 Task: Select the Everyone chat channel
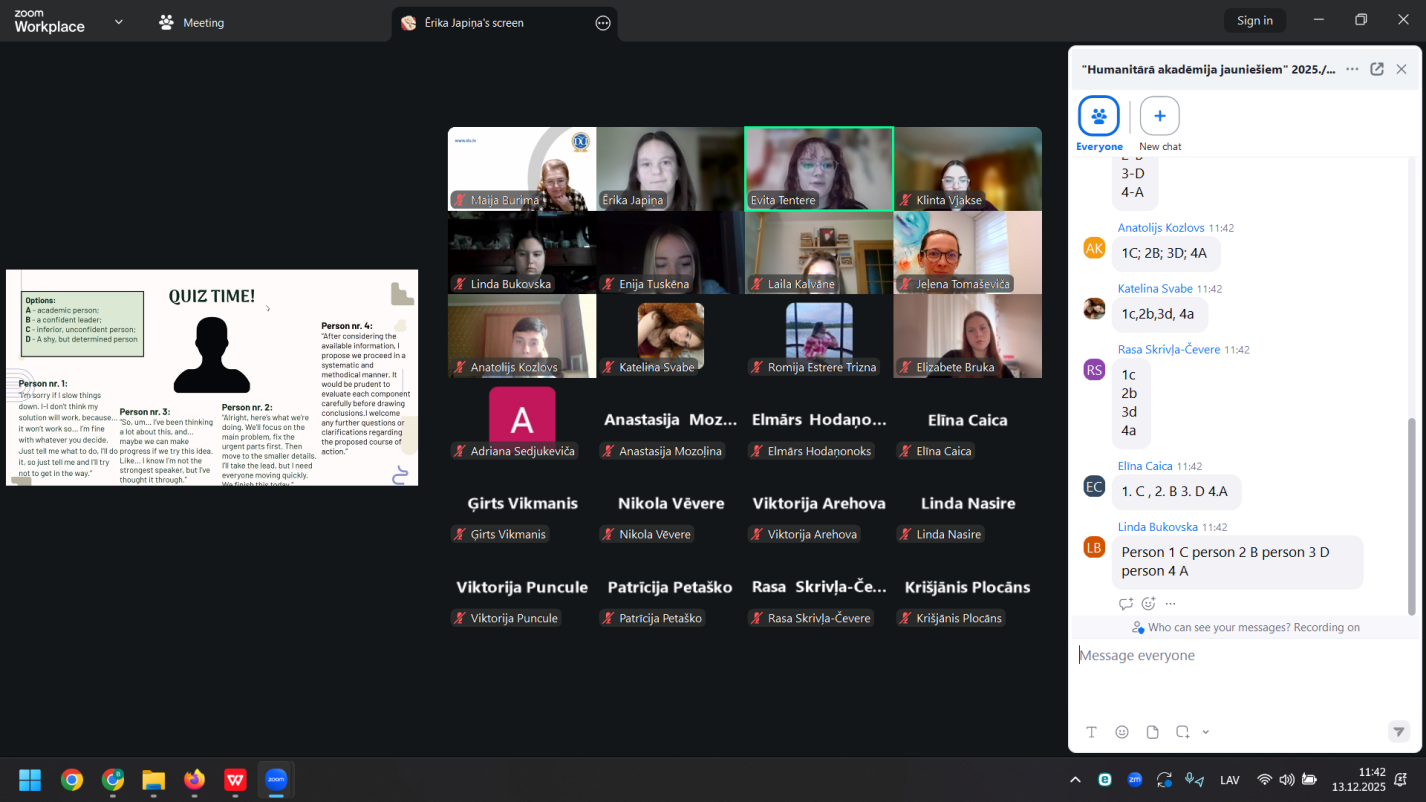coord(1099,117)
